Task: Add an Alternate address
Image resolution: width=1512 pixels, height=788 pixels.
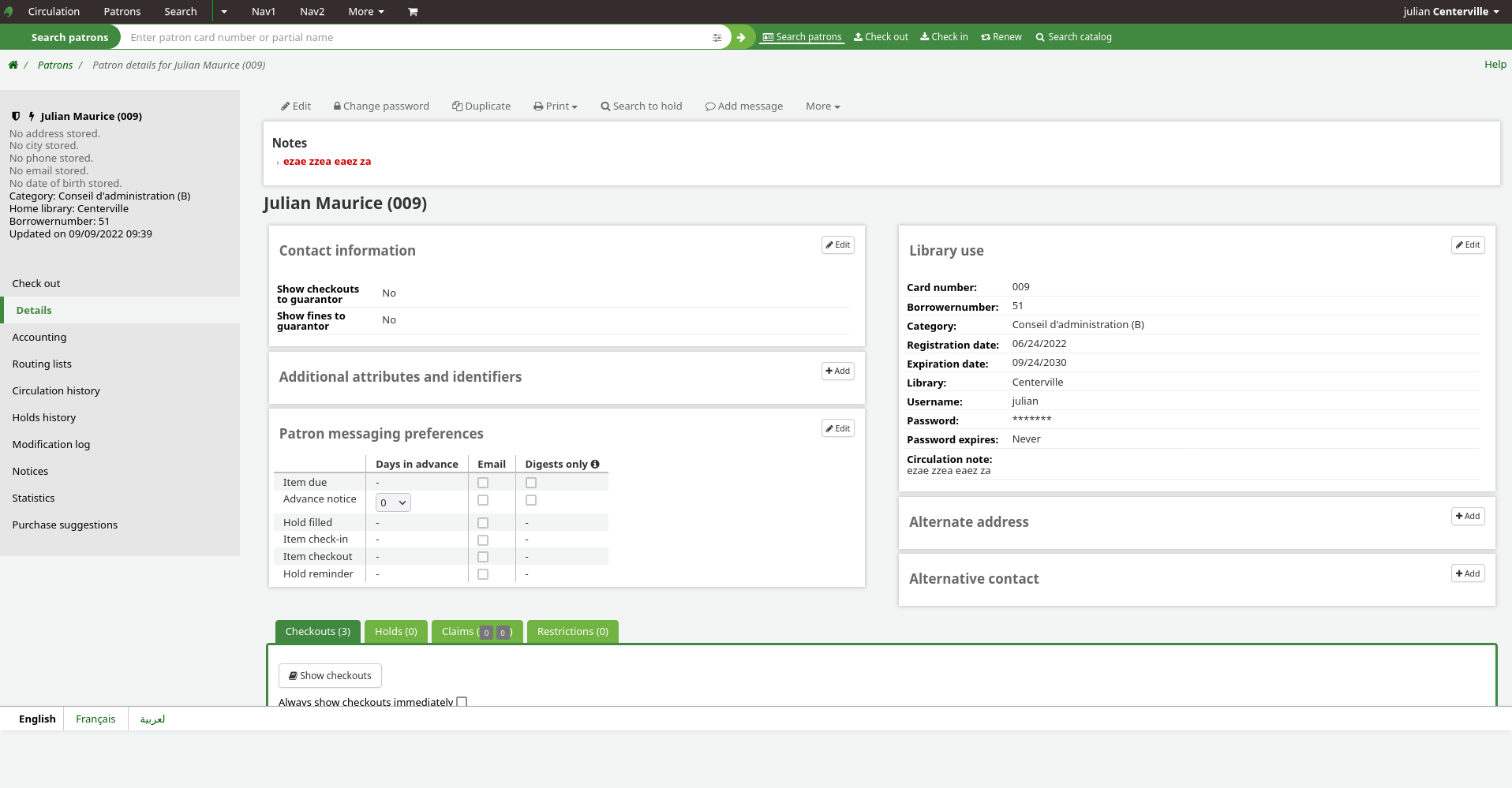Action: click(1467, 516)
